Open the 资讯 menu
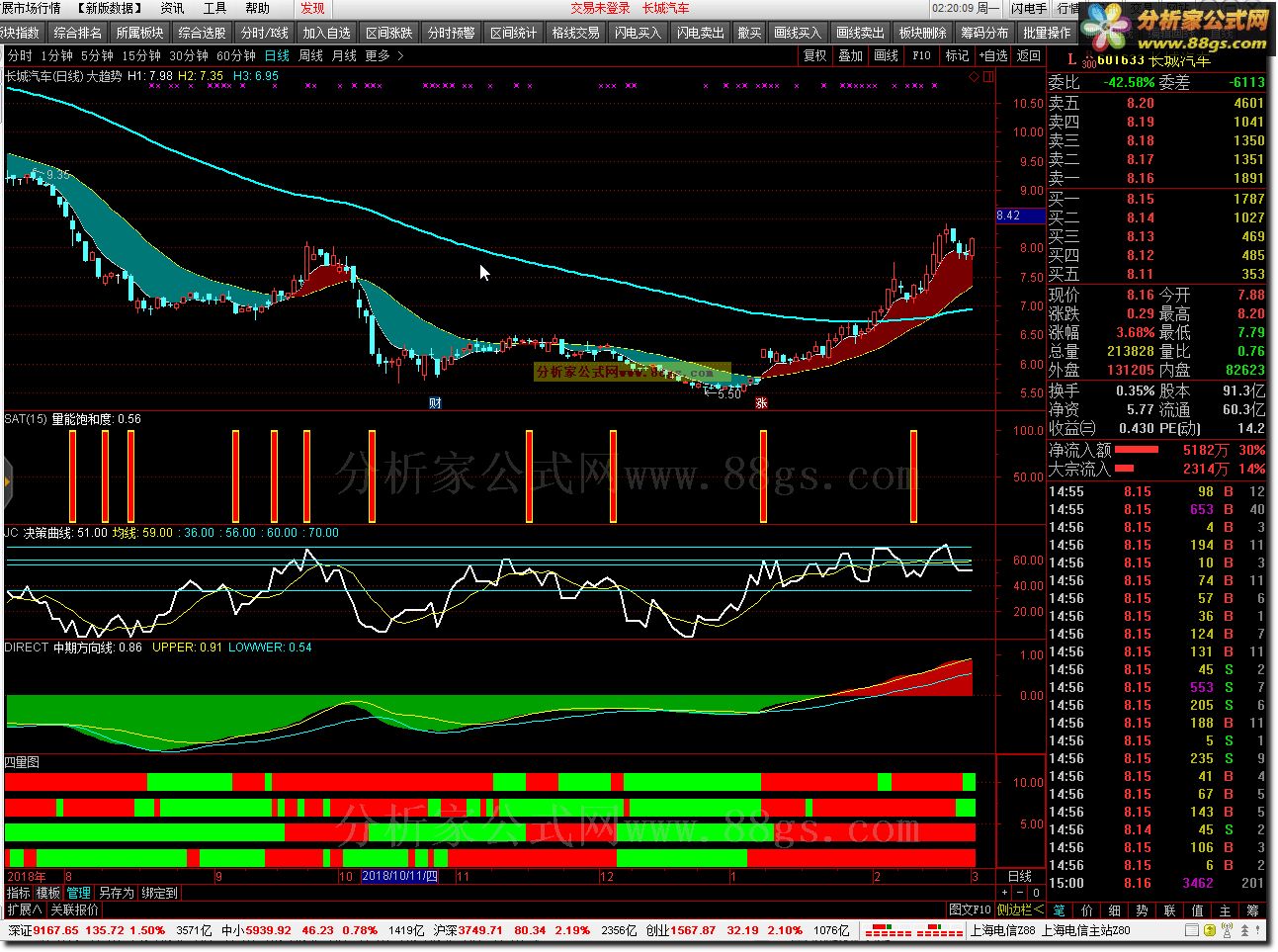Image resolution: width=1278 pixels, height=952 pixels. [x=172, y=8]
